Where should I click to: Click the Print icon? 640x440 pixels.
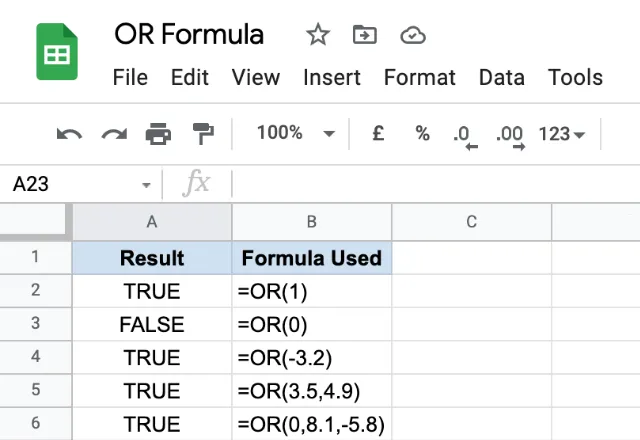(x=158, y=134)
